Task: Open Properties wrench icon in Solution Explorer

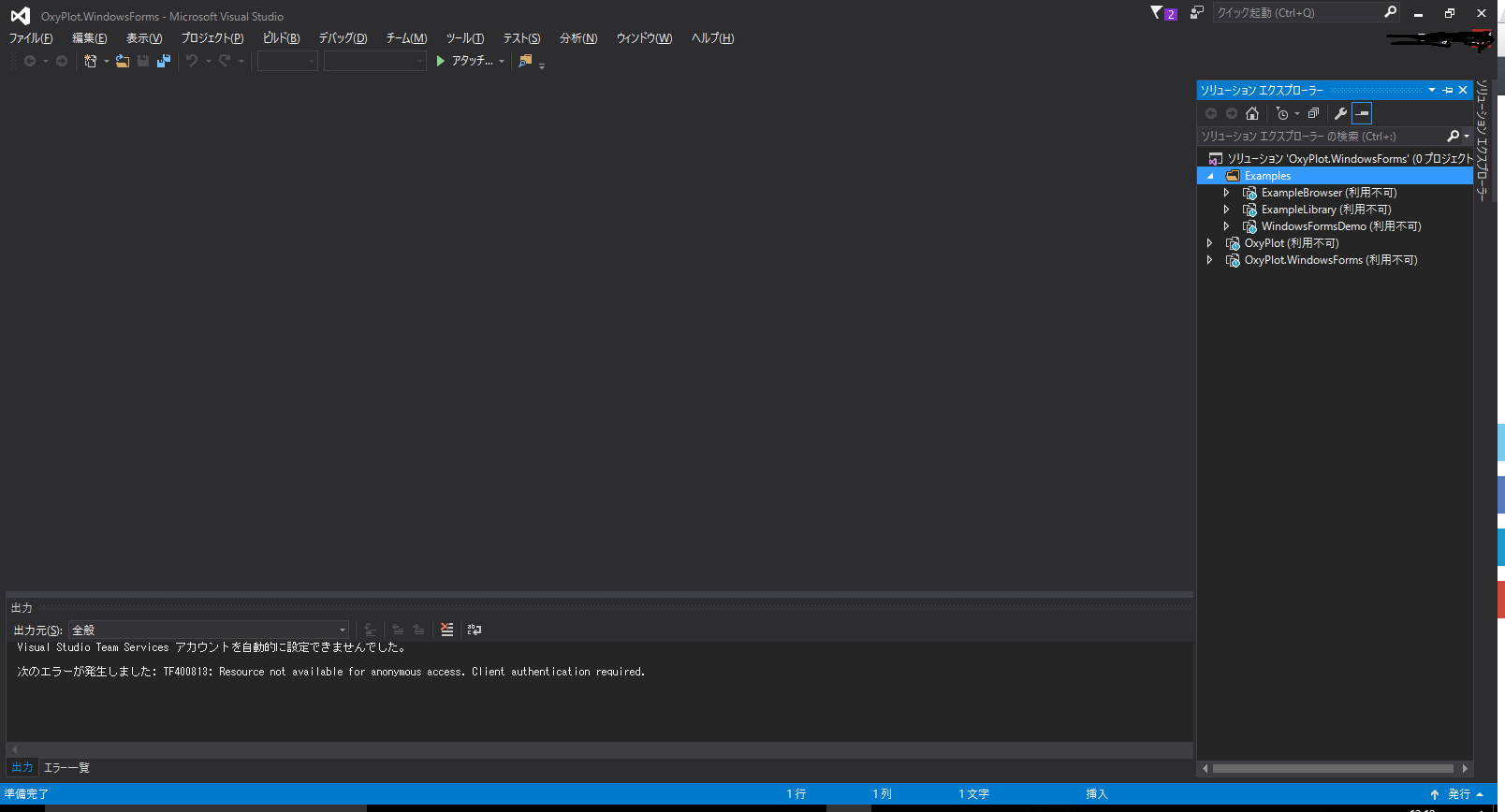Action: (x=1340, y=113)
